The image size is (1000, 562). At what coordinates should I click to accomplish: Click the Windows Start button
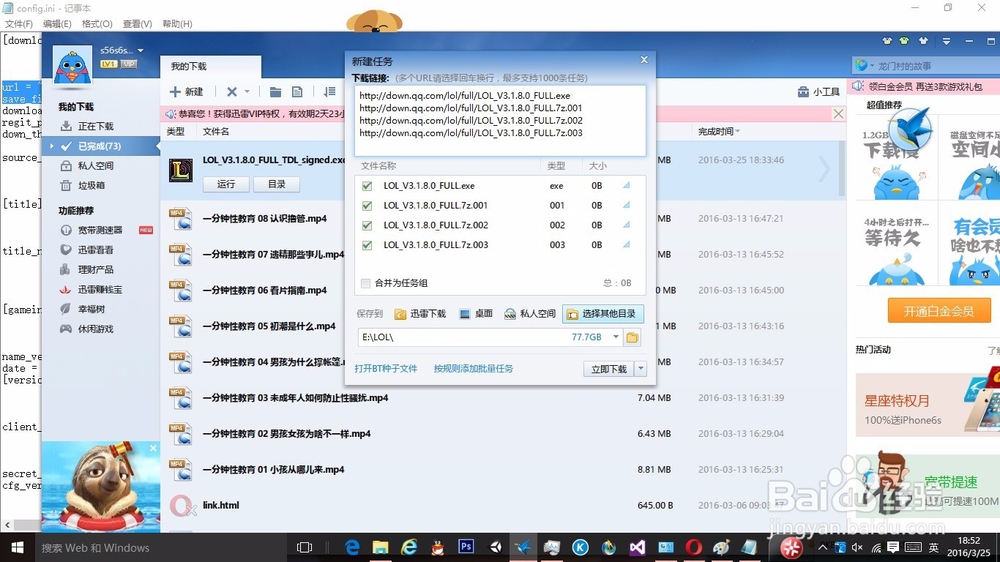18,547
